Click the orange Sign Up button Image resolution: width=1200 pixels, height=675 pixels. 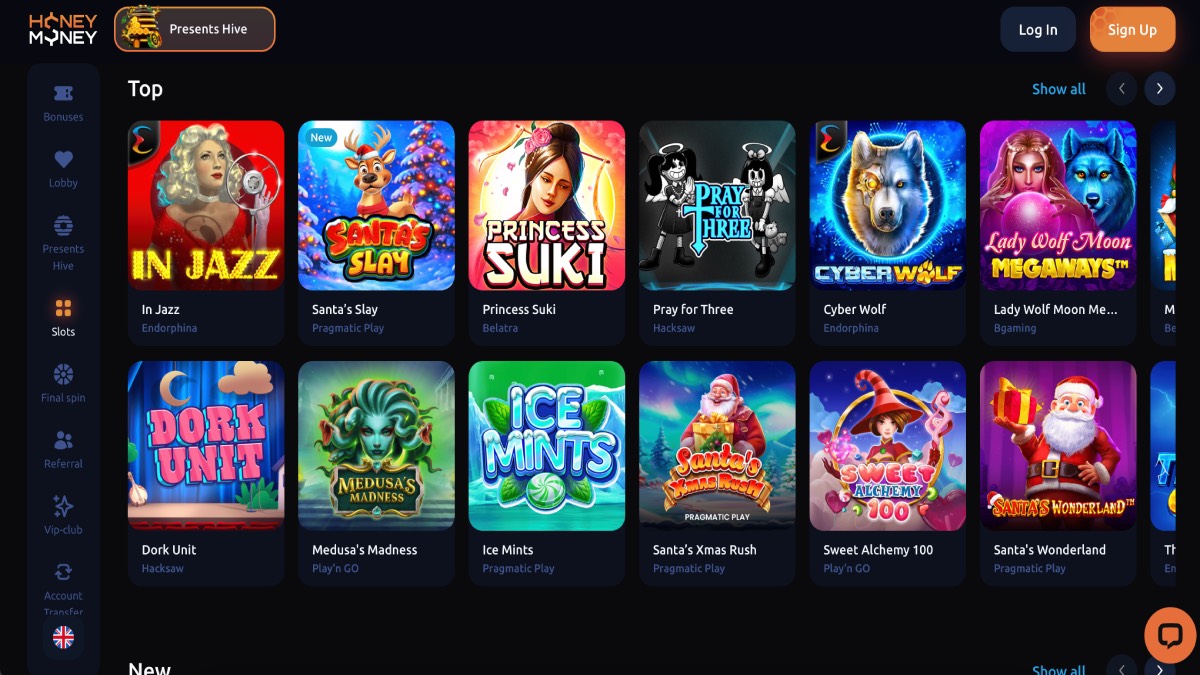(1132, 30)
